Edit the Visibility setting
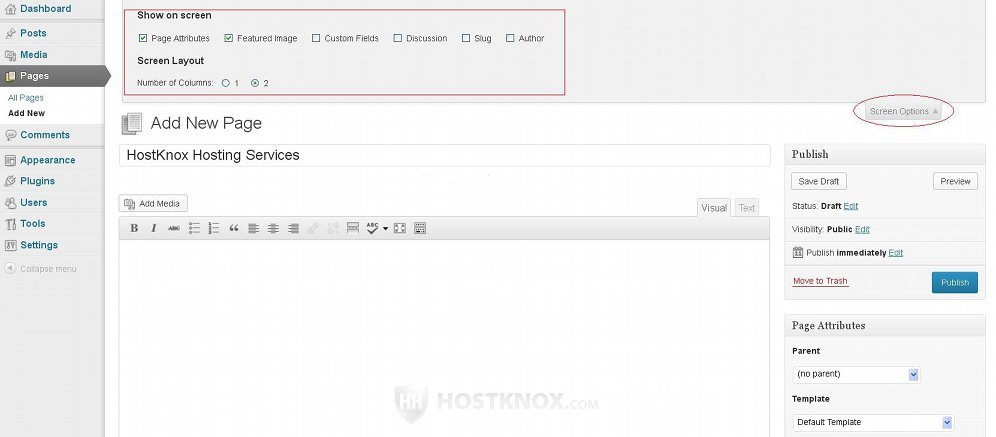The image size is (996, 437). (862, 229)
